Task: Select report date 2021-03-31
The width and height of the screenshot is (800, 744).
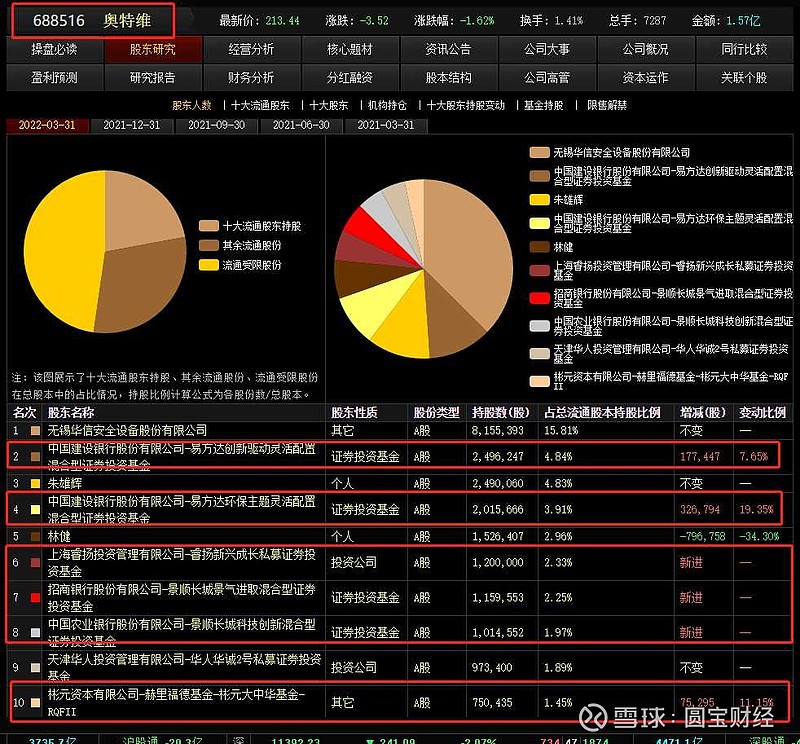Action: click(386, 125)
